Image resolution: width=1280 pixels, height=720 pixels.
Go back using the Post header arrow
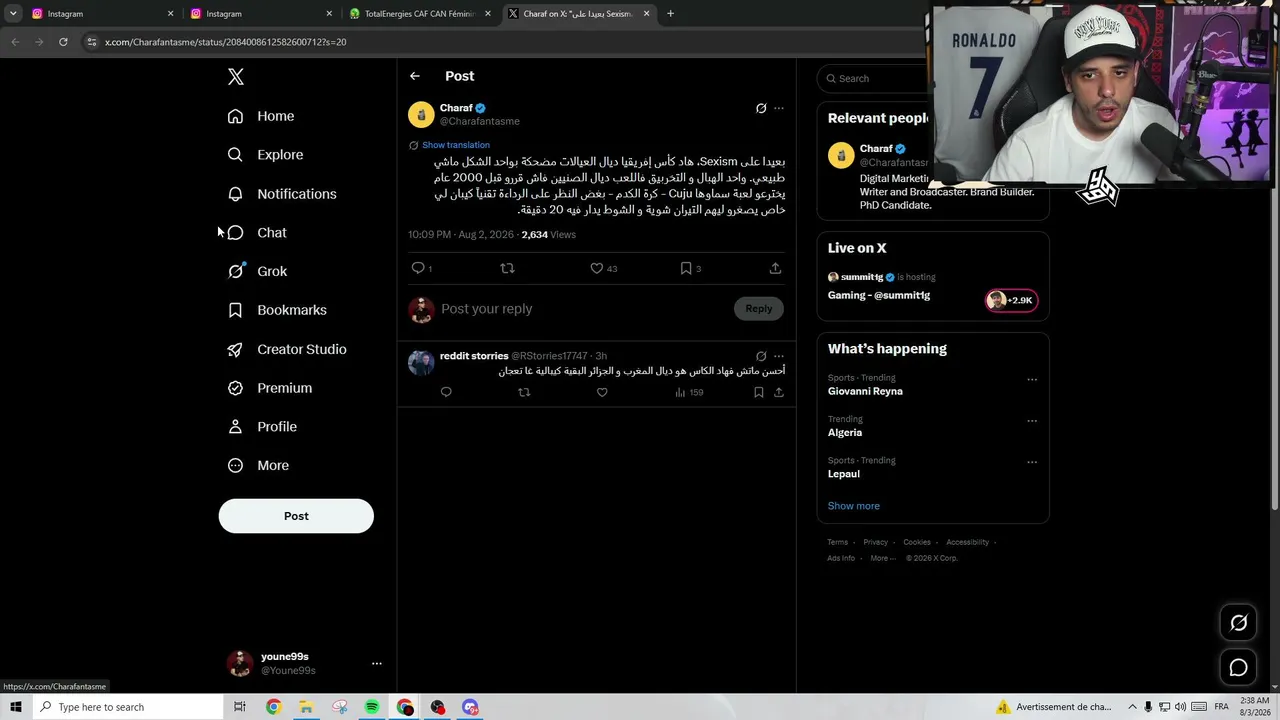point(415,76)
